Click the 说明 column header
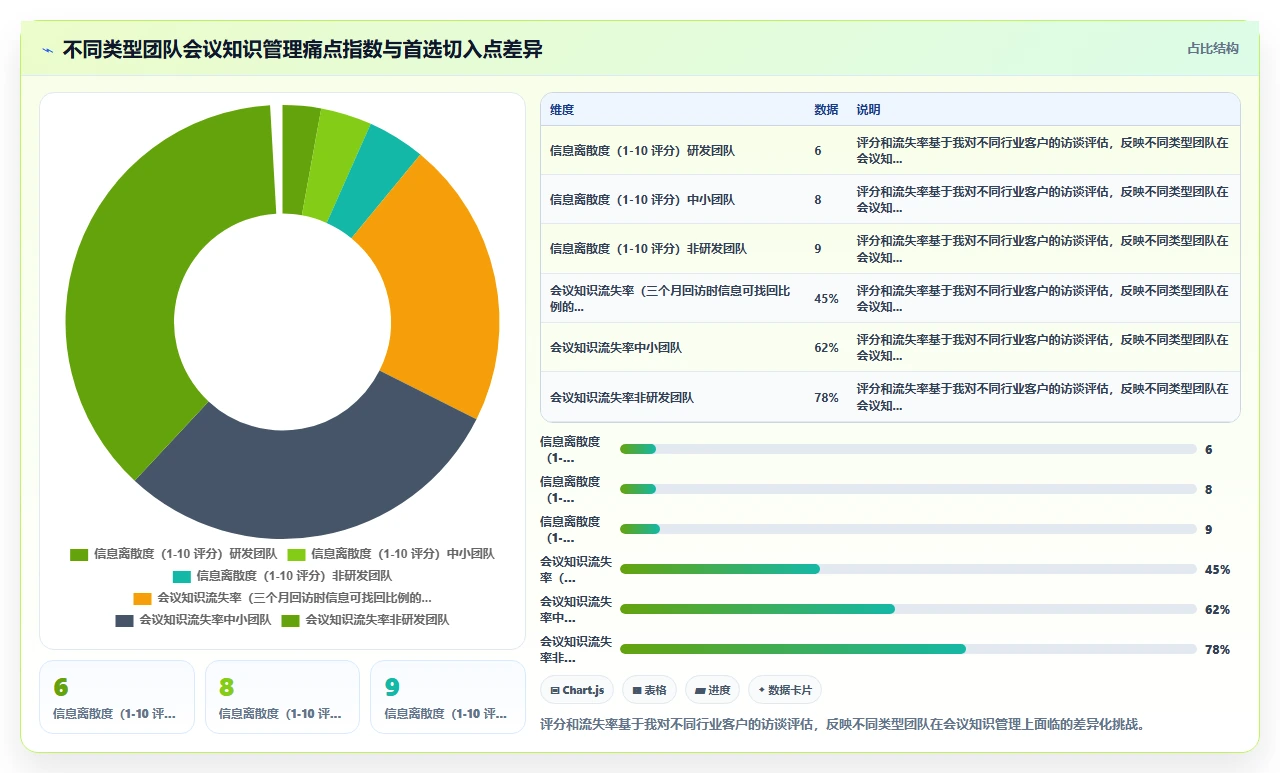This screenshot has width=1280, height=773. click(868, 110)
